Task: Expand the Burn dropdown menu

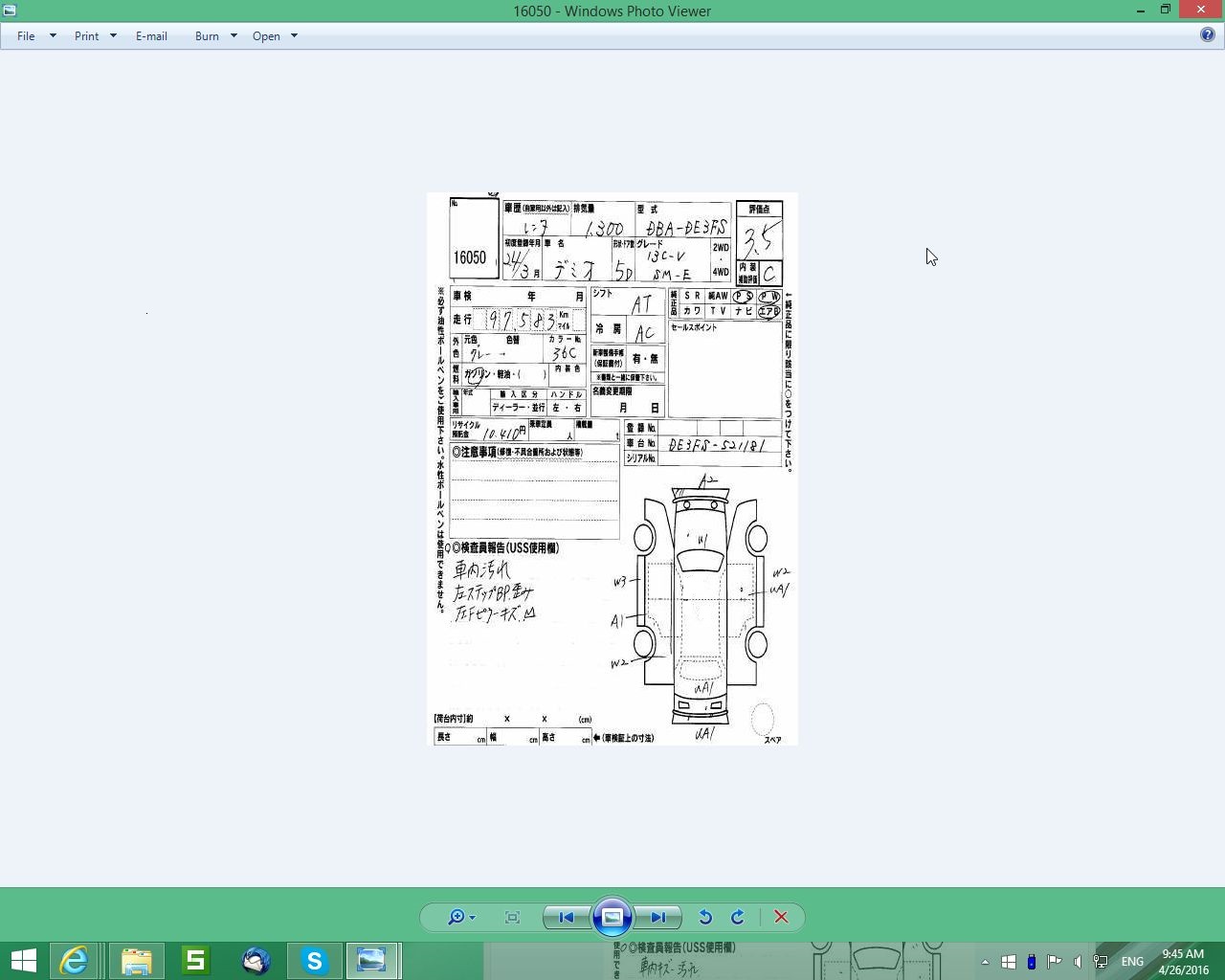Action: pyautogui.click(x=233, y=35)
